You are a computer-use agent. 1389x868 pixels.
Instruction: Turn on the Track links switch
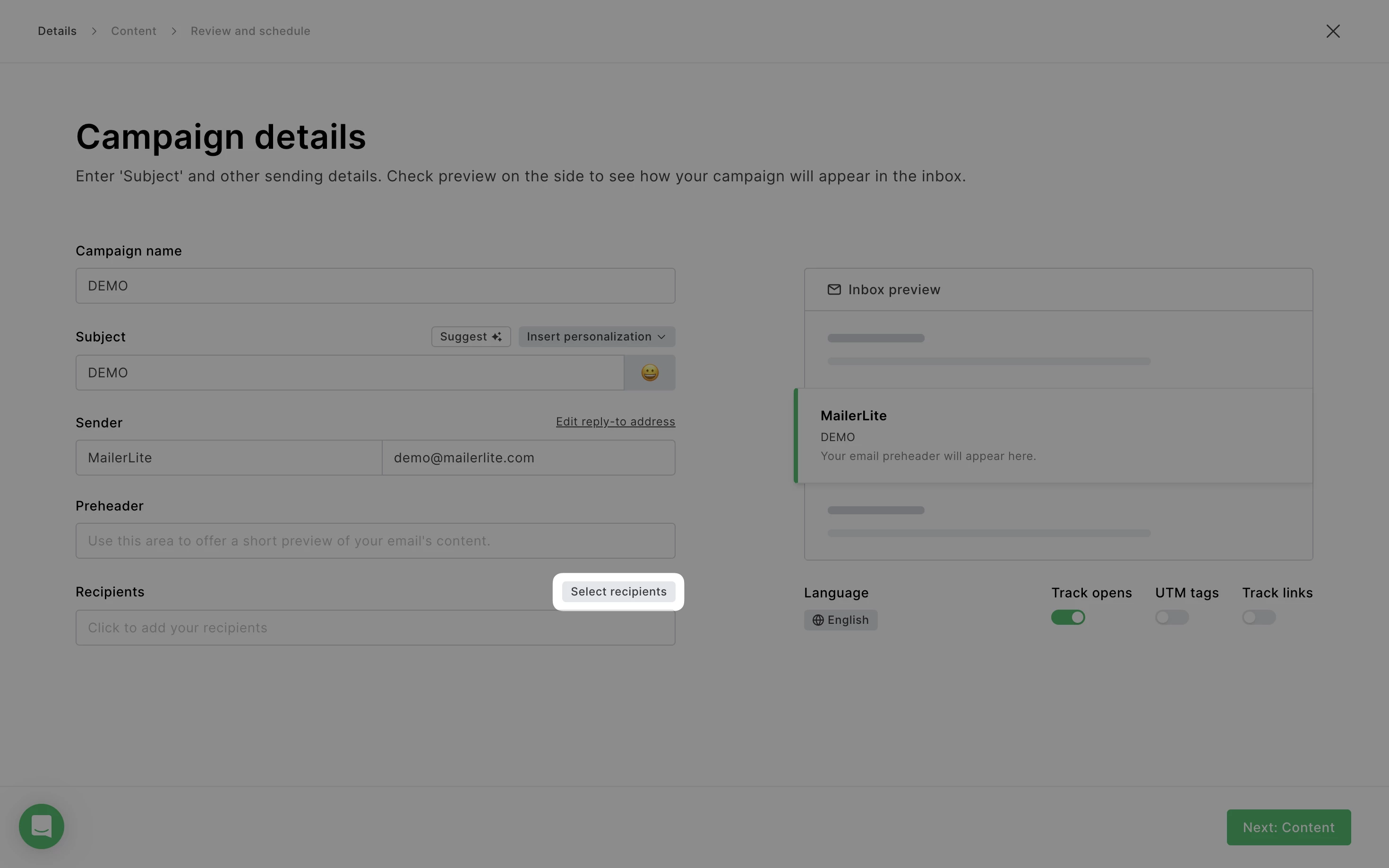coord(1258,617)
